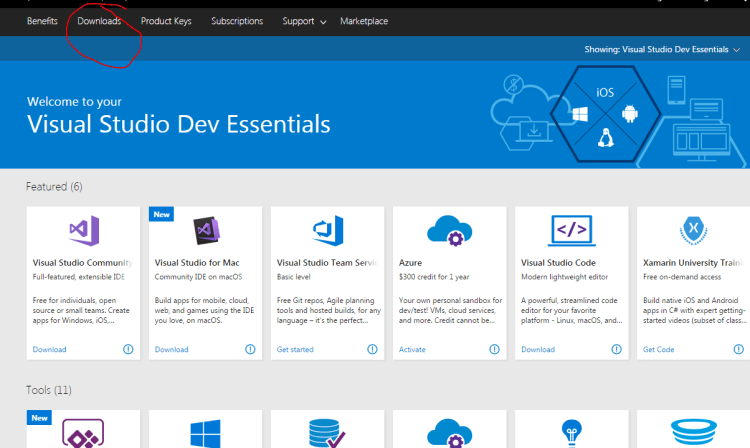Click the Visual Studio for Mac title
The width and height of the screenshot is (750, 448).
coord(197,262)
